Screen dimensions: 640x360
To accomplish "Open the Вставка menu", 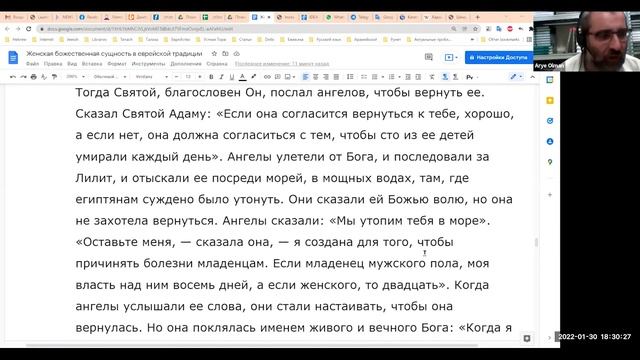I will pyautogui.click(x=92, y=64).
